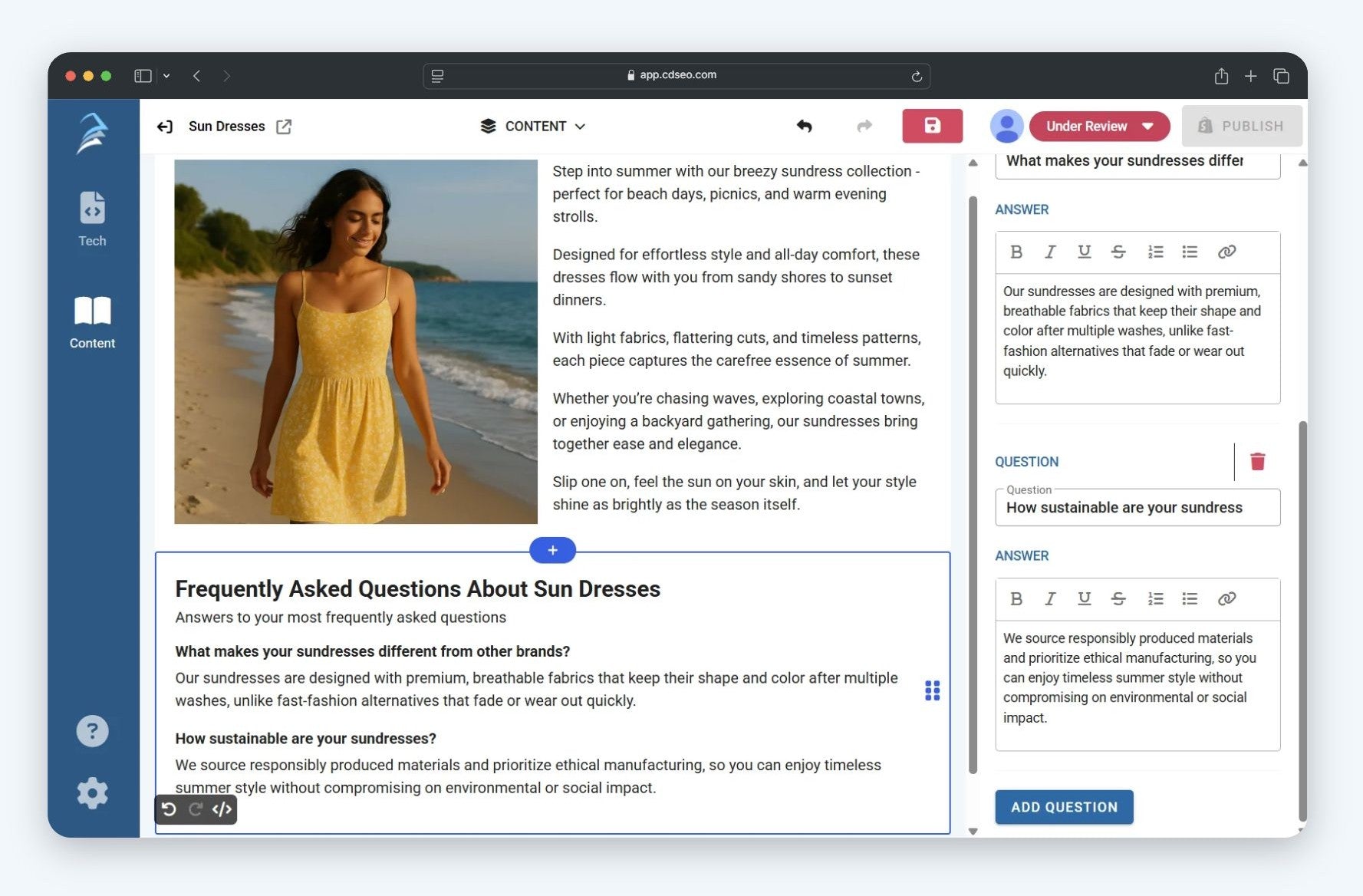Expand the CONTENT dropdown
This screenshot has width=1363, height=896.
(534, 127)
